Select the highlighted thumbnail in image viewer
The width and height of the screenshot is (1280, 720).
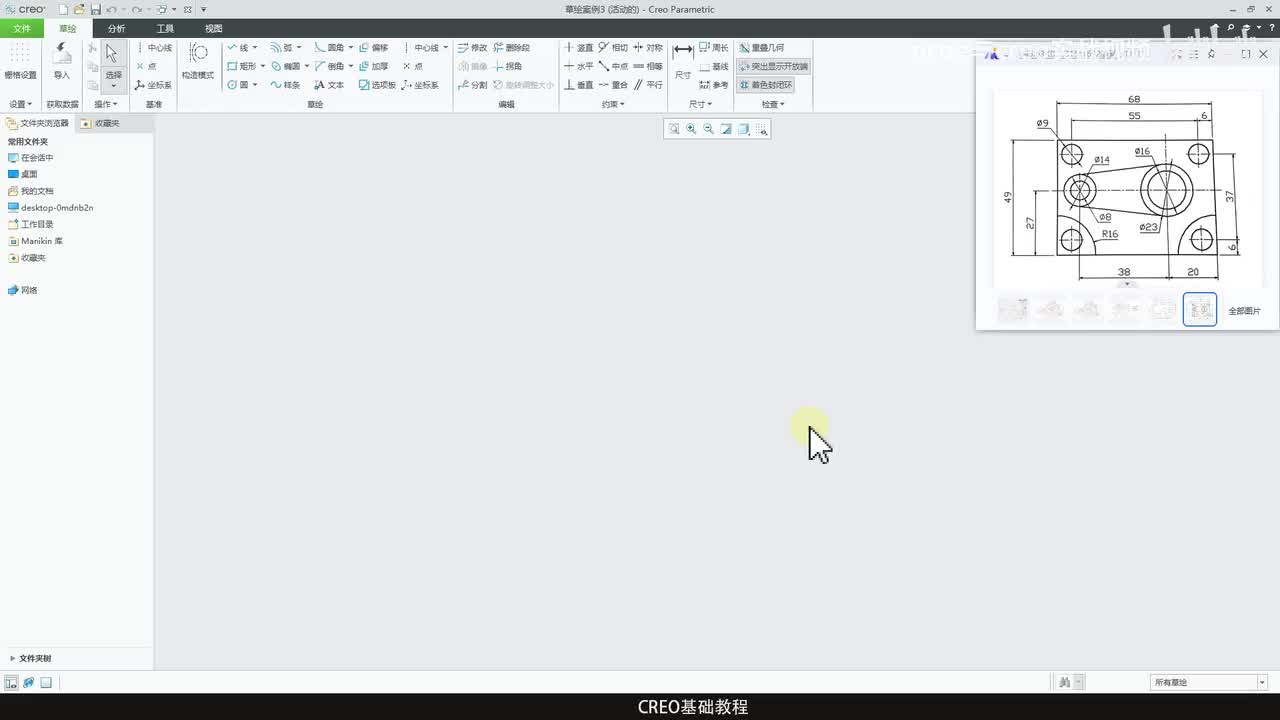pyautogui.click(x=1200, y=310)
